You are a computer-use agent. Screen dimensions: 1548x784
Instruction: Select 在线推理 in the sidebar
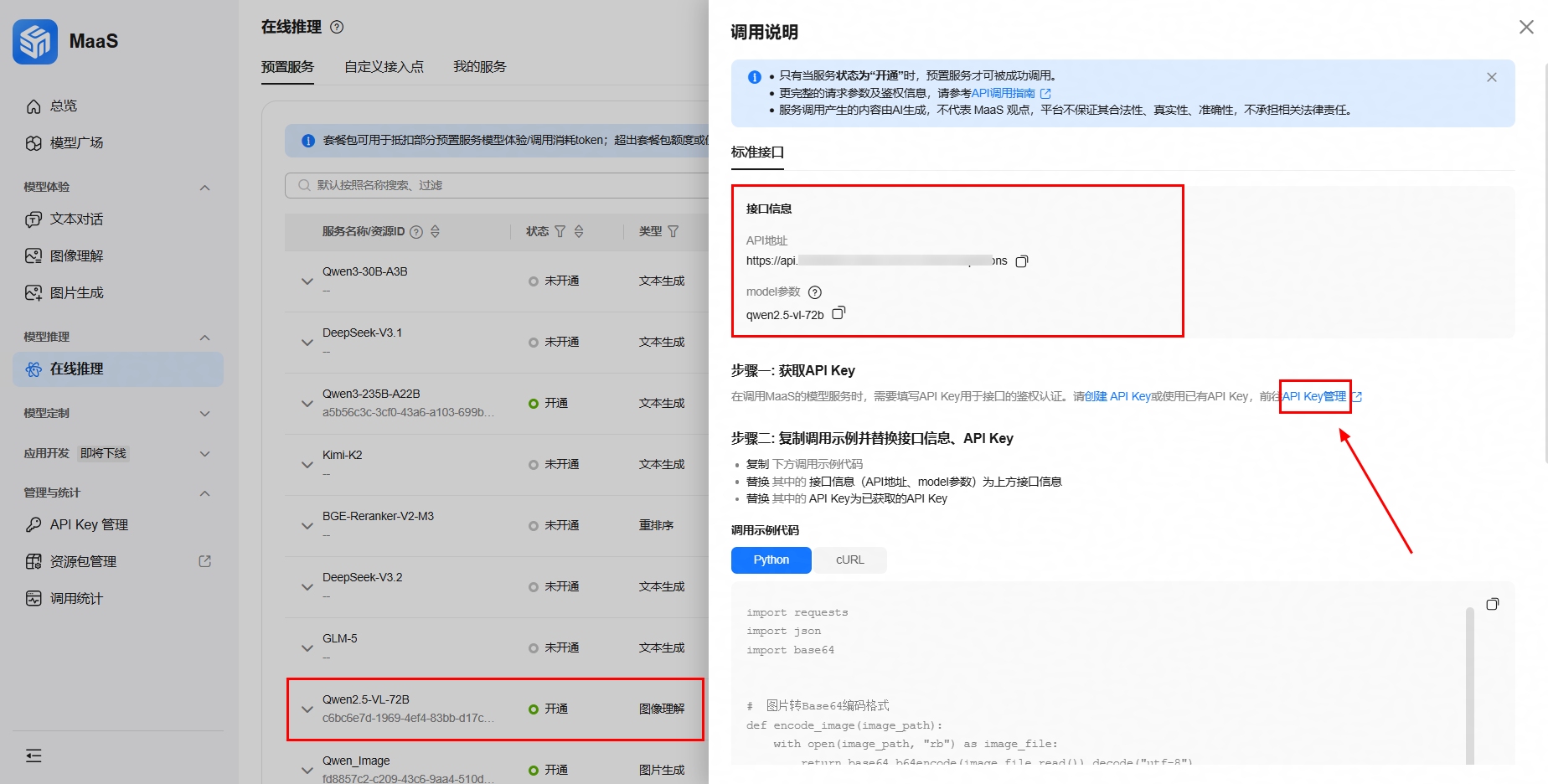[118, 369]
